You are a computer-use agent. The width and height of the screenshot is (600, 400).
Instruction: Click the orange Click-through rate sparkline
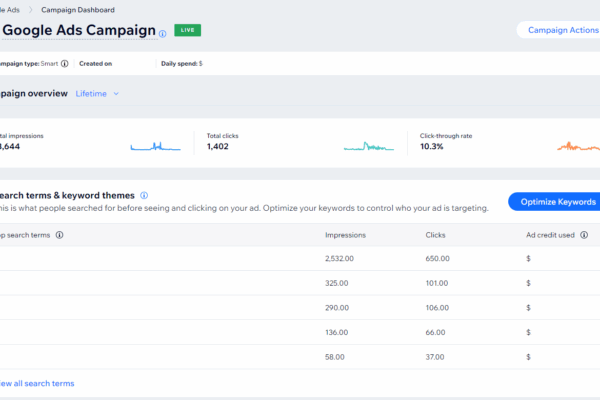click(x=579, y=146)
